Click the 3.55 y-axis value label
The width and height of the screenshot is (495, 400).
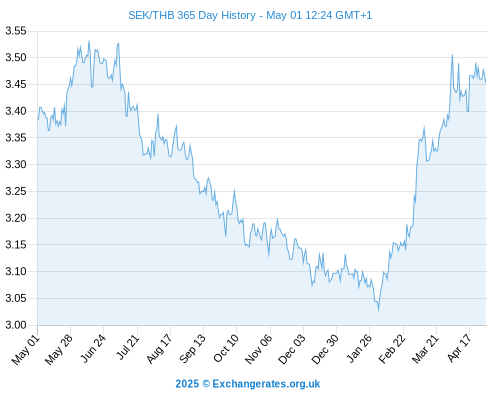point(16,31)
